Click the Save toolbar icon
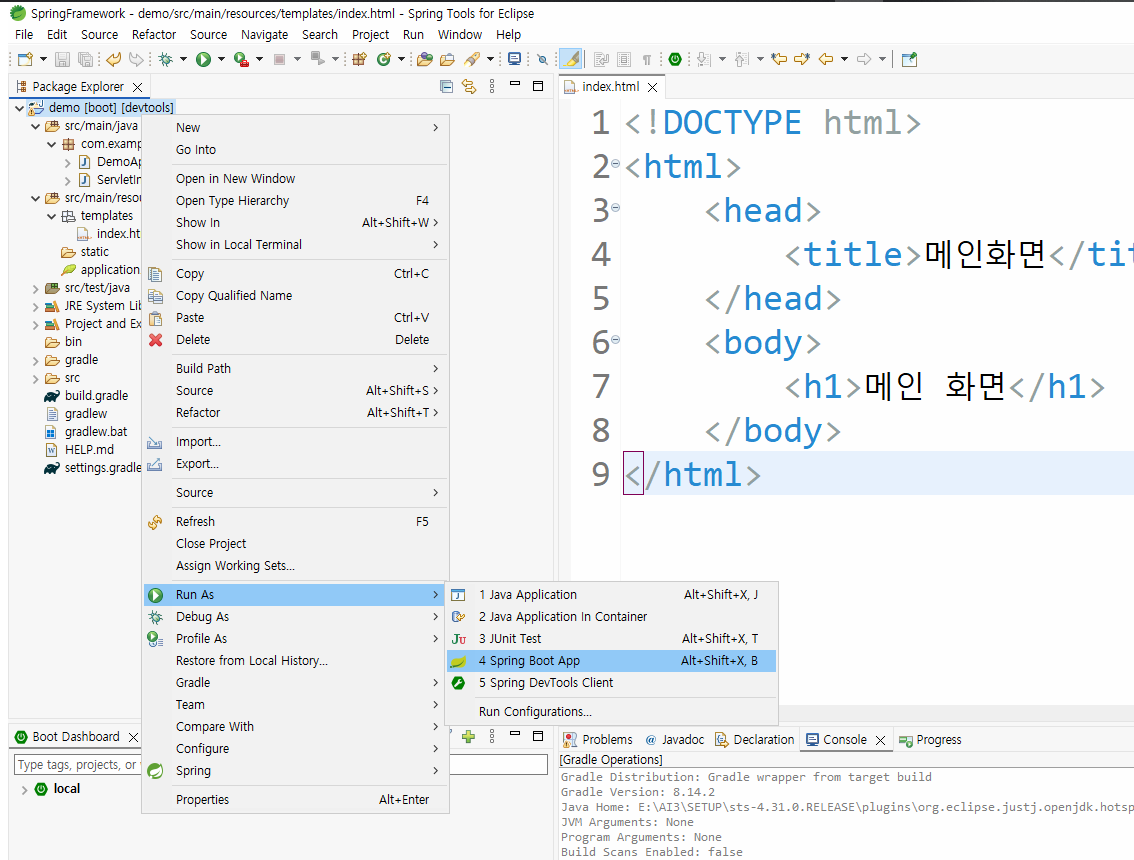This screenshot has width=1134, height=860. (x=62, y=59)
